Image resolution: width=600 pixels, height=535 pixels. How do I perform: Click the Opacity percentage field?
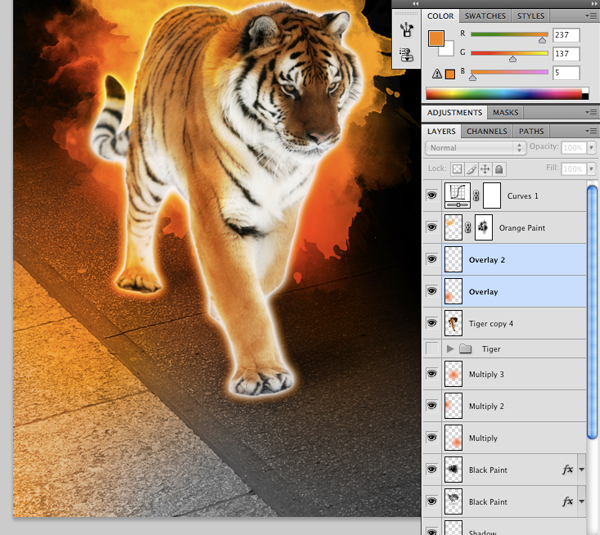pos(573,148)
